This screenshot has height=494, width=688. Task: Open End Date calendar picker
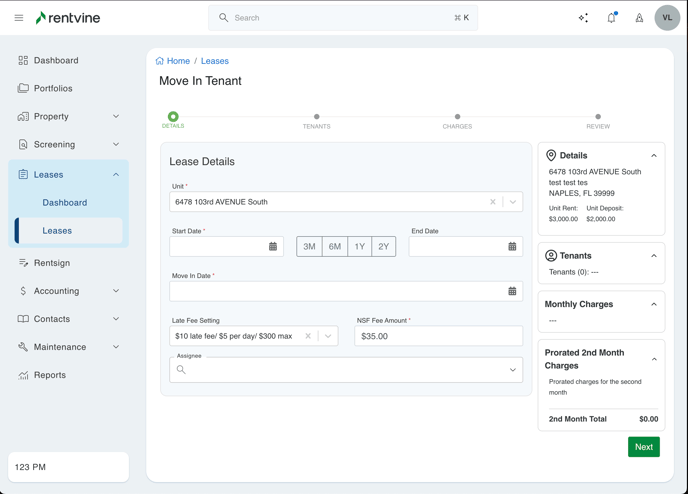click(x=512, y=246)
